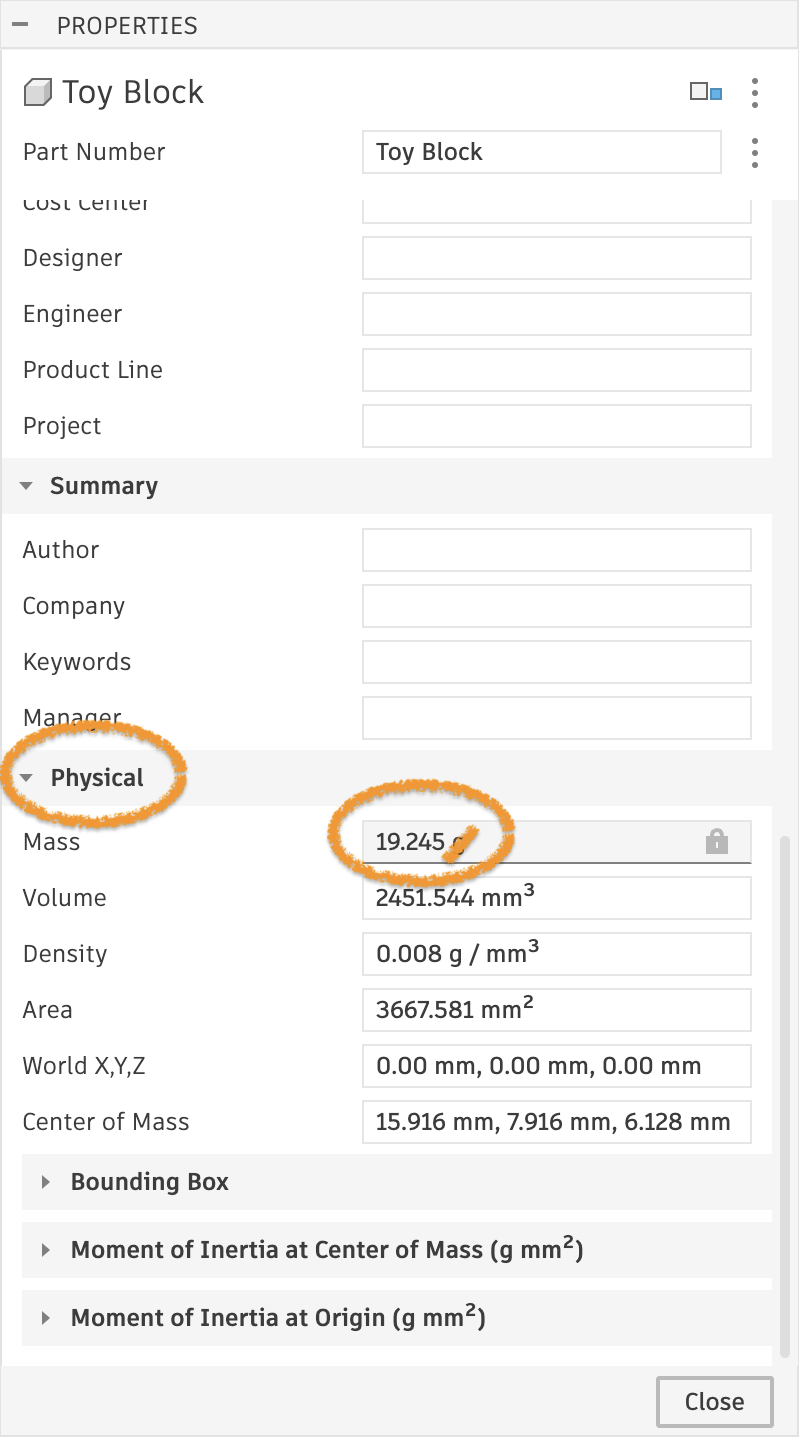
Task: Click the lock icon in the Mass field
Action: [717, 842]
